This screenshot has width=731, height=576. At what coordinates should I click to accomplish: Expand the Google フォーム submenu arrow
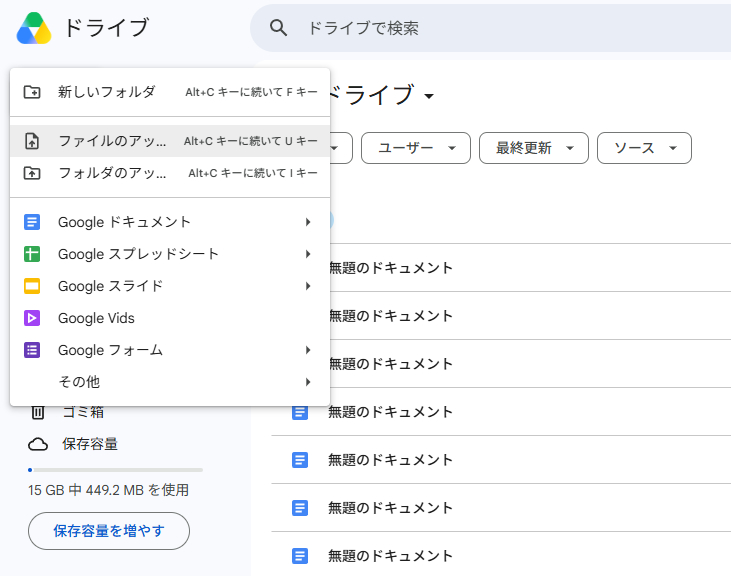(308, 350)
